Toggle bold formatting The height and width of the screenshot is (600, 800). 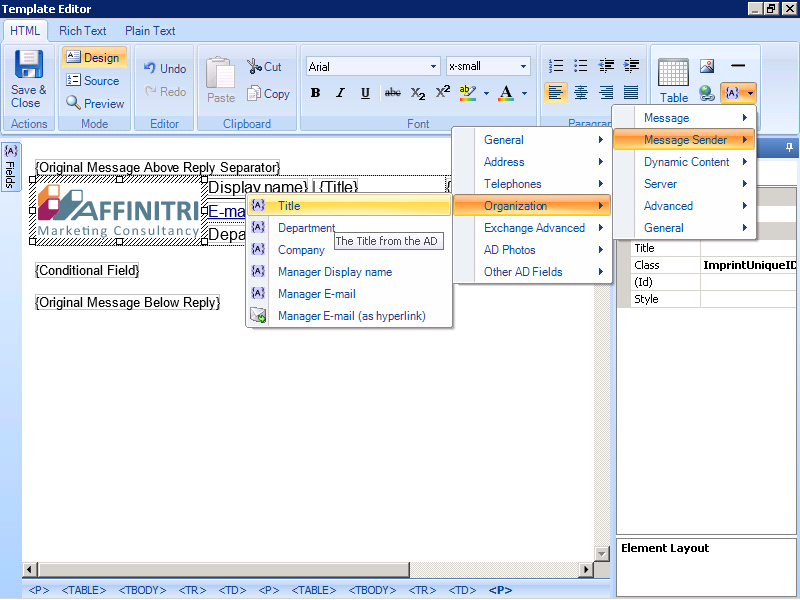pyautogui.click(x=315, y=93)
